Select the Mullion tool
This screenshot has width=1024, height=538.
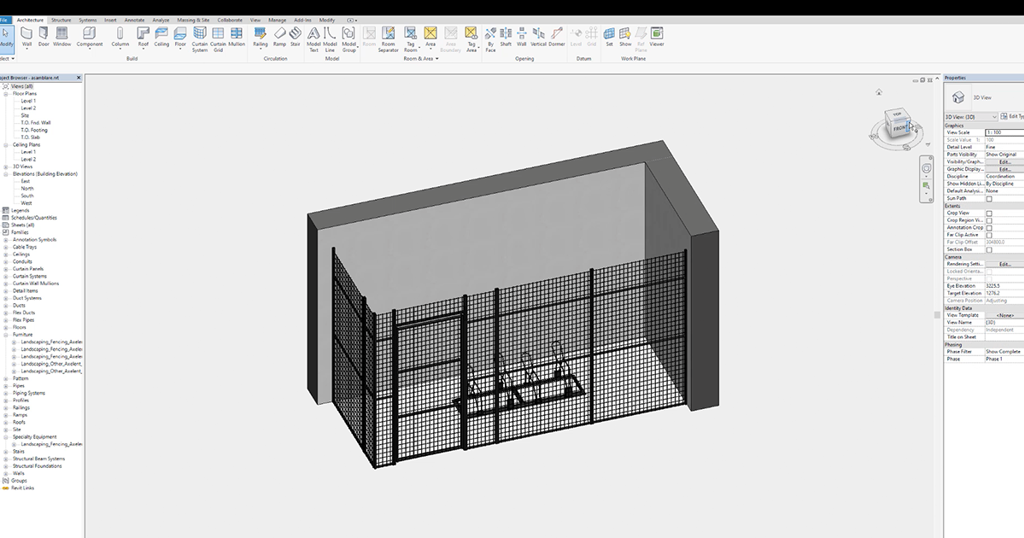pyautogui.click(x=236, y=37)
